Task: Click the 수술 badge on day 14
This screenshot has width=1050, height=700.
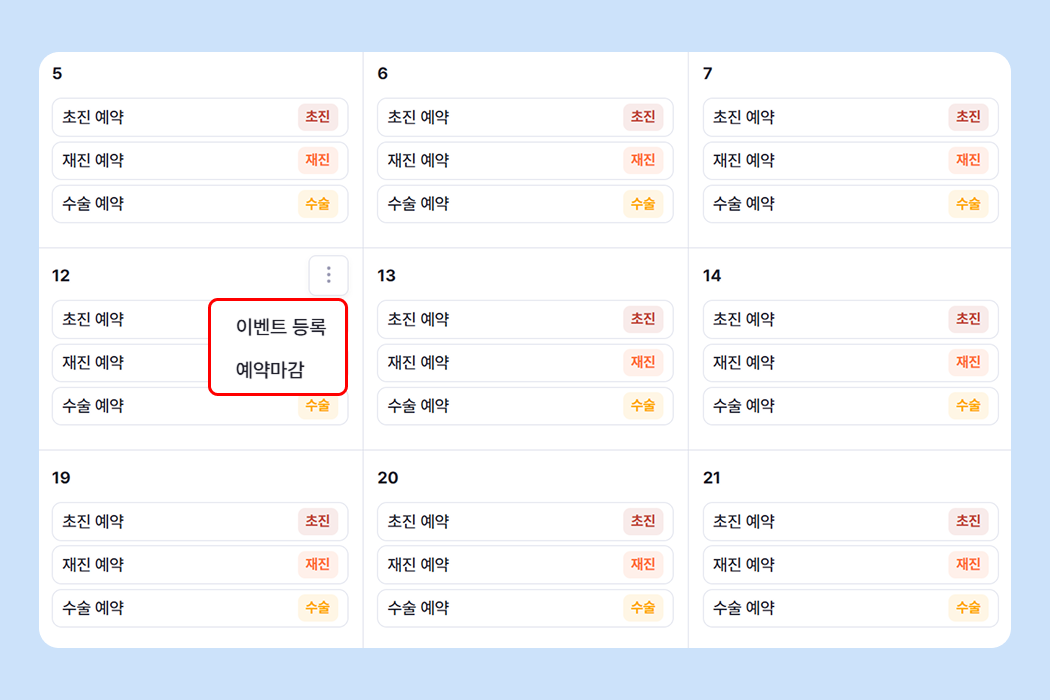Action: [968, 406]
